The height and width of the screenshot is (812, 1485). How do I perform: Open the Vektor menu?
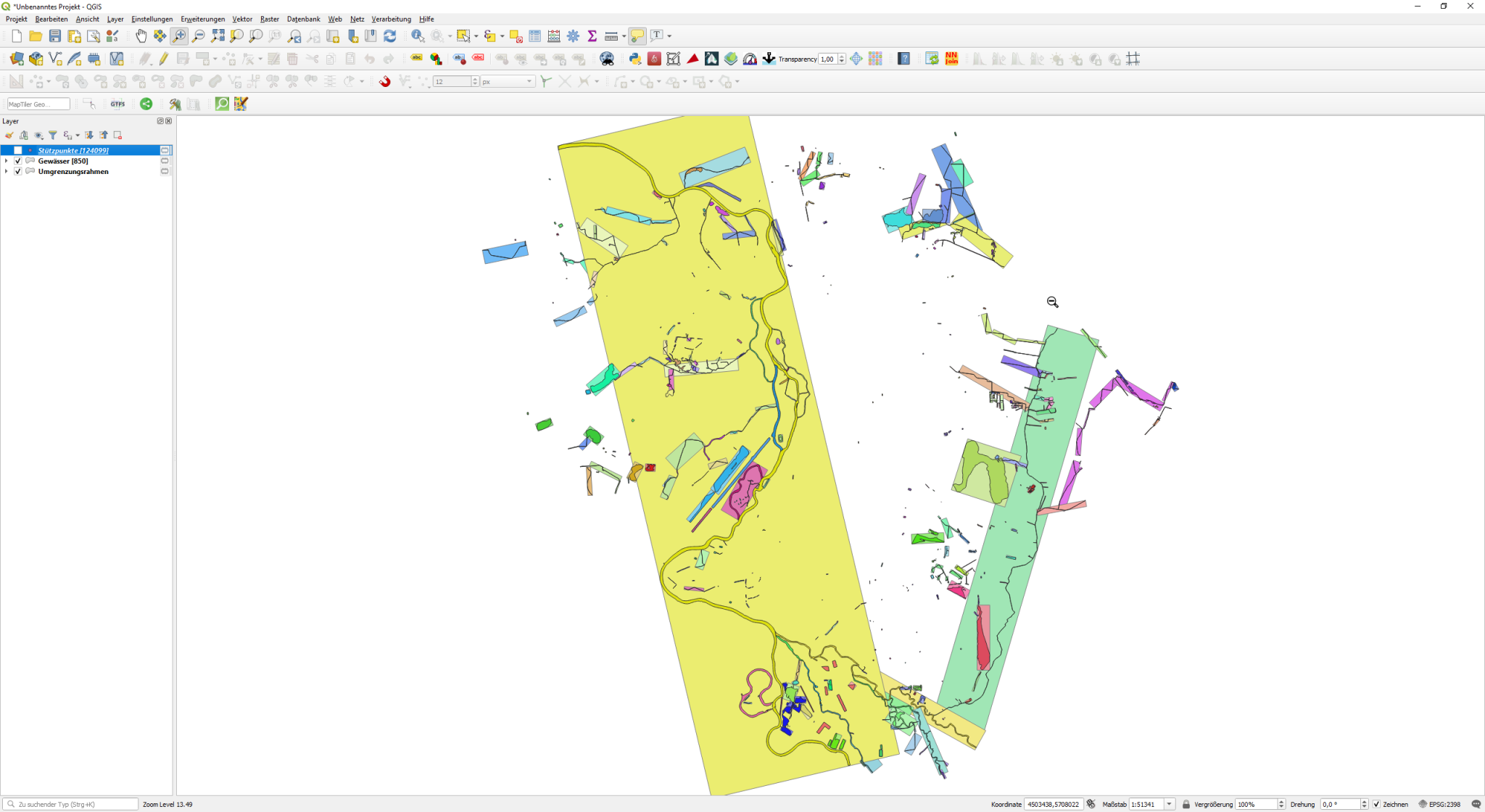coord(242,19)
